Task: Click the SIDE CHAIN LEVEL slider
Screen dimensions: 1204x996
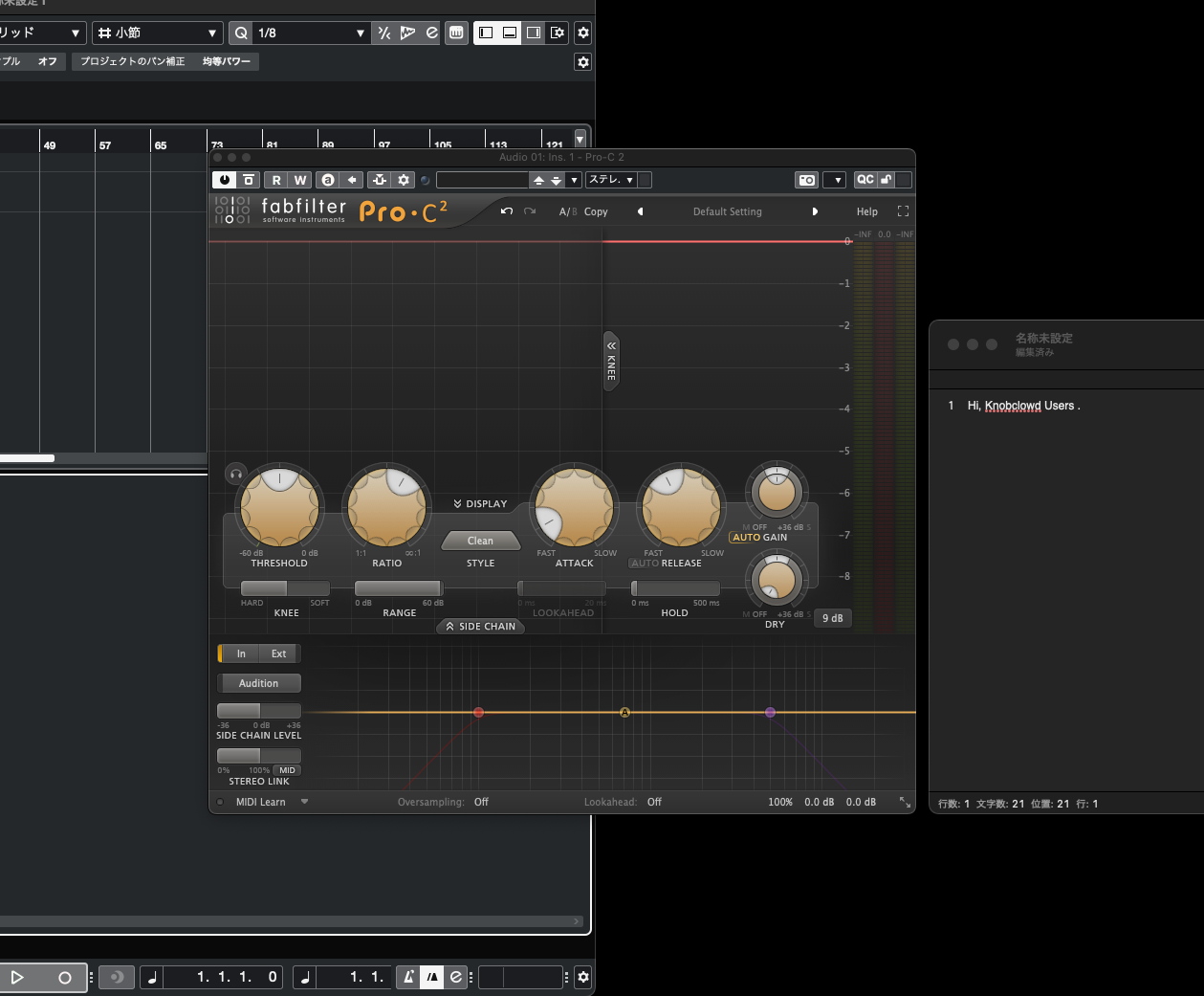Action: [x=258, y=711]
